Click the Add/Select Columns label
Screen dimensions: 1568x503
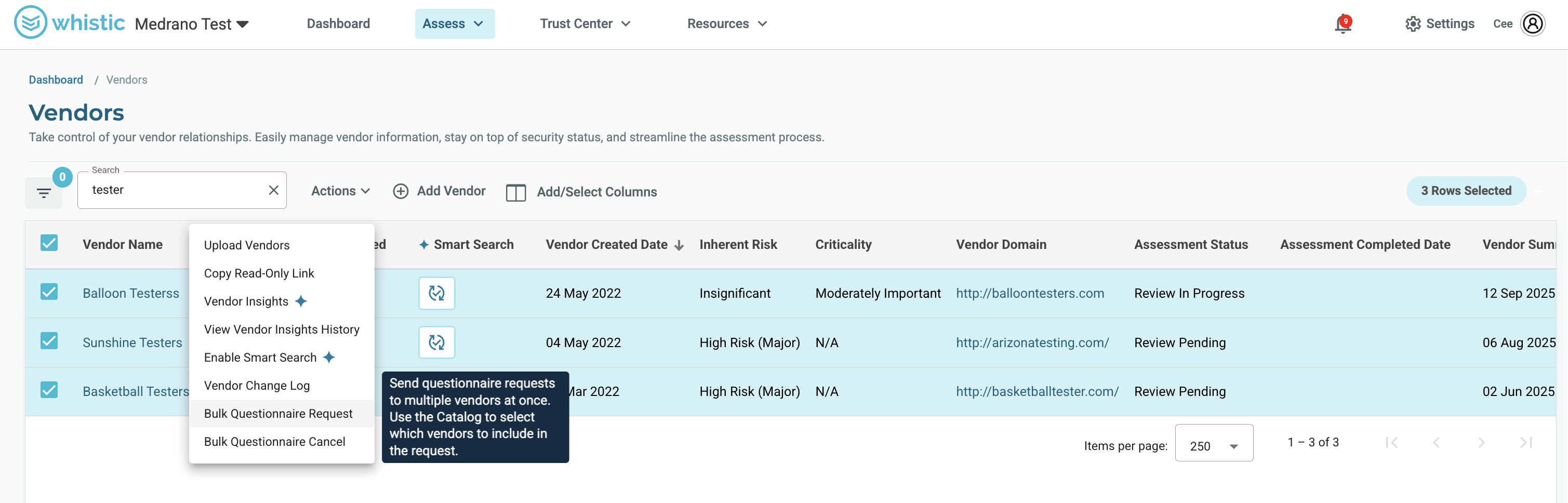(596, 192)
